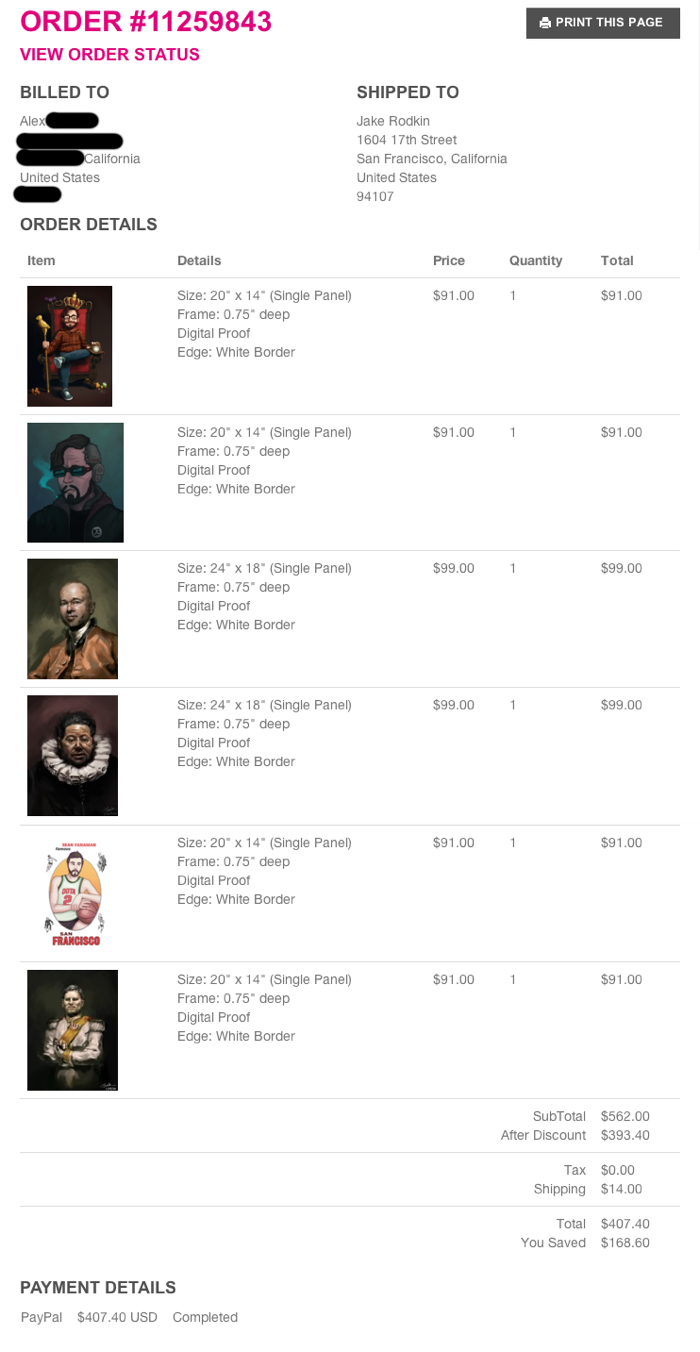Viewport: 700px width, 1352px height.
Task: Click the Quantity column header
Action: pos(536,260)
